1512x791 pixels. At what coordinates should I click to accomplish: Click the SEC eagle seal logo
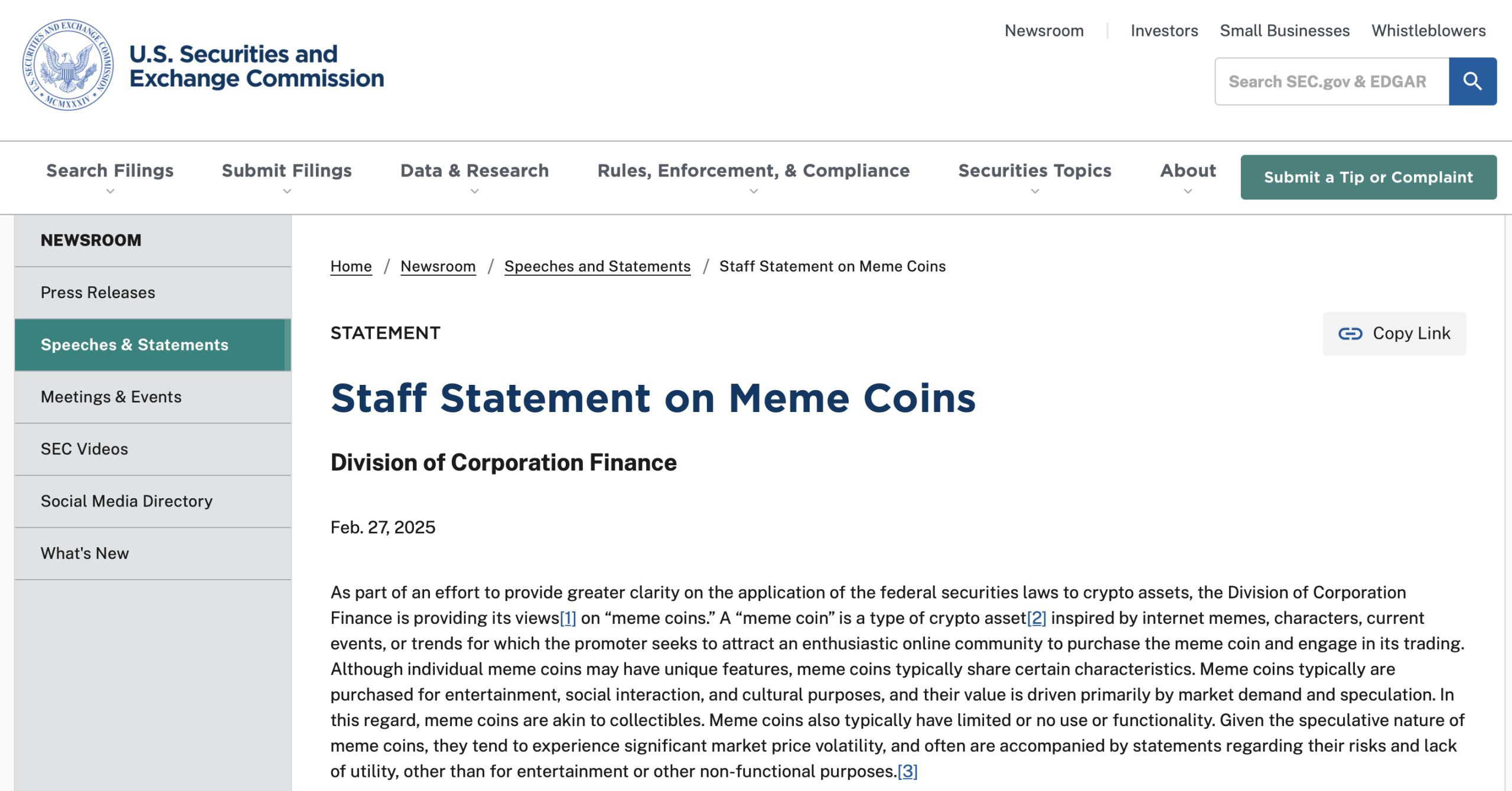click(x=68, y=65)
